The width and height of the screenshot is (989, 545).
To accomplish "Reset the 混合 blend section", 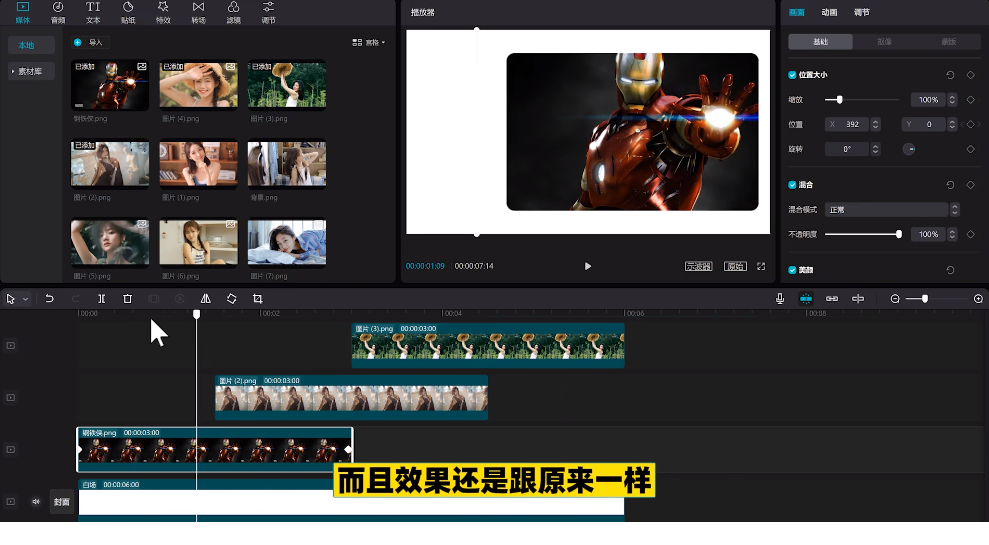I will point(950,185).
